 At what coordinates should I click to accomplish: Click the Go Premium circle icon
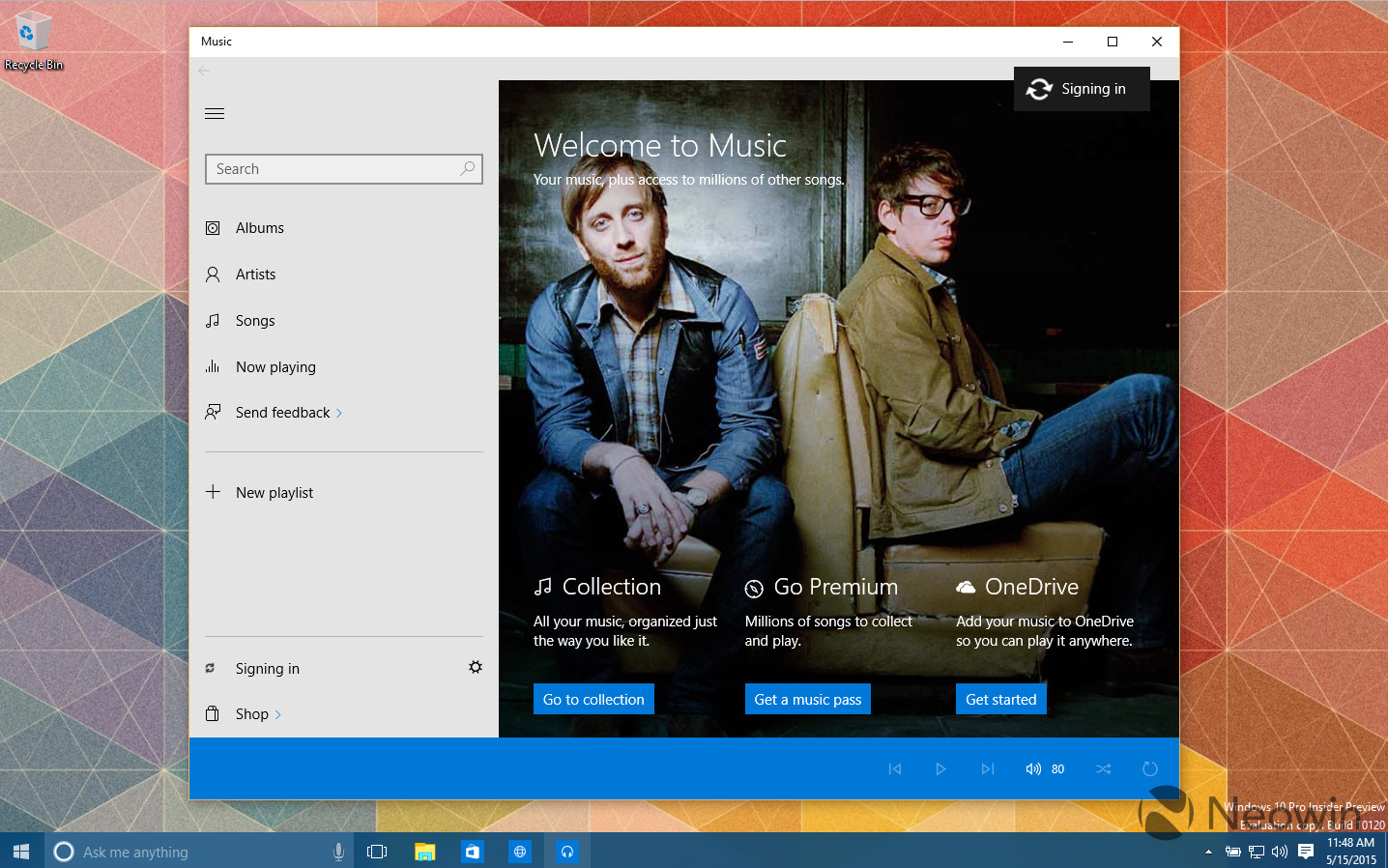coord(754,589)
